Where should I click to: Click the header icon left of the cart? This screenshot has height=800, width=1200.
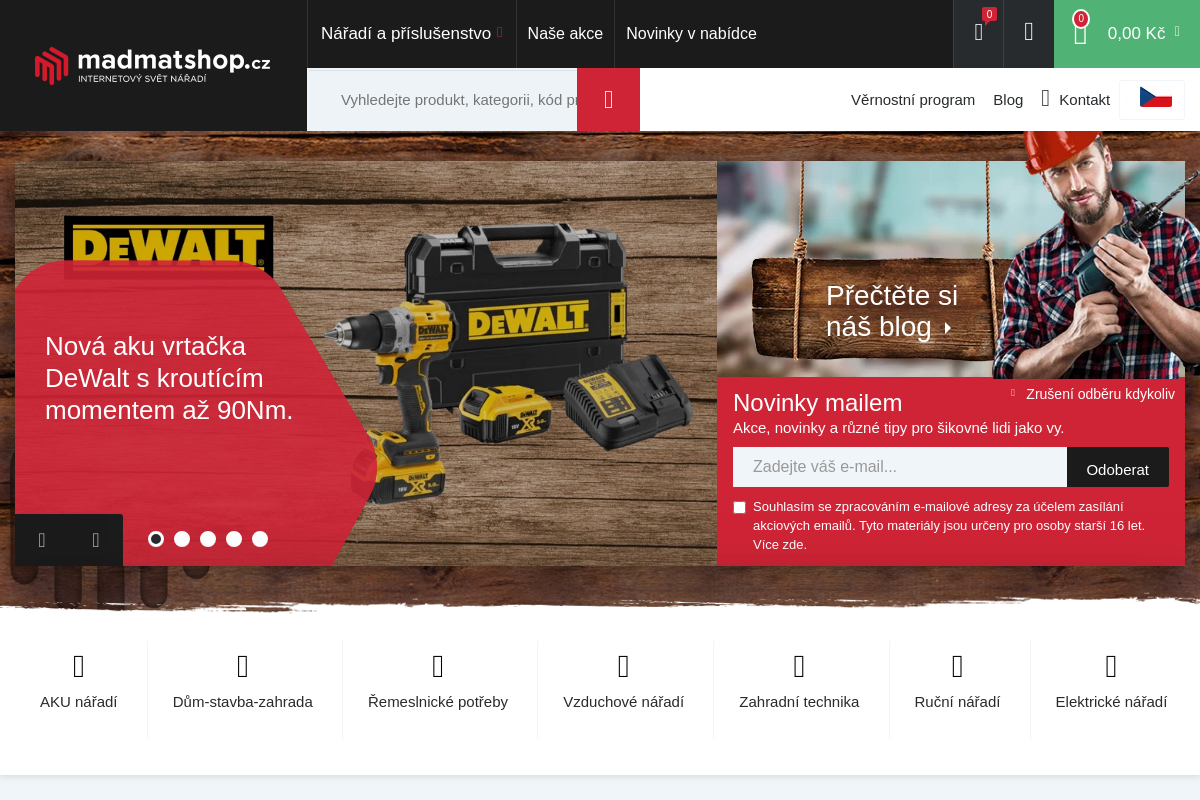click(x=1028, y=33)
